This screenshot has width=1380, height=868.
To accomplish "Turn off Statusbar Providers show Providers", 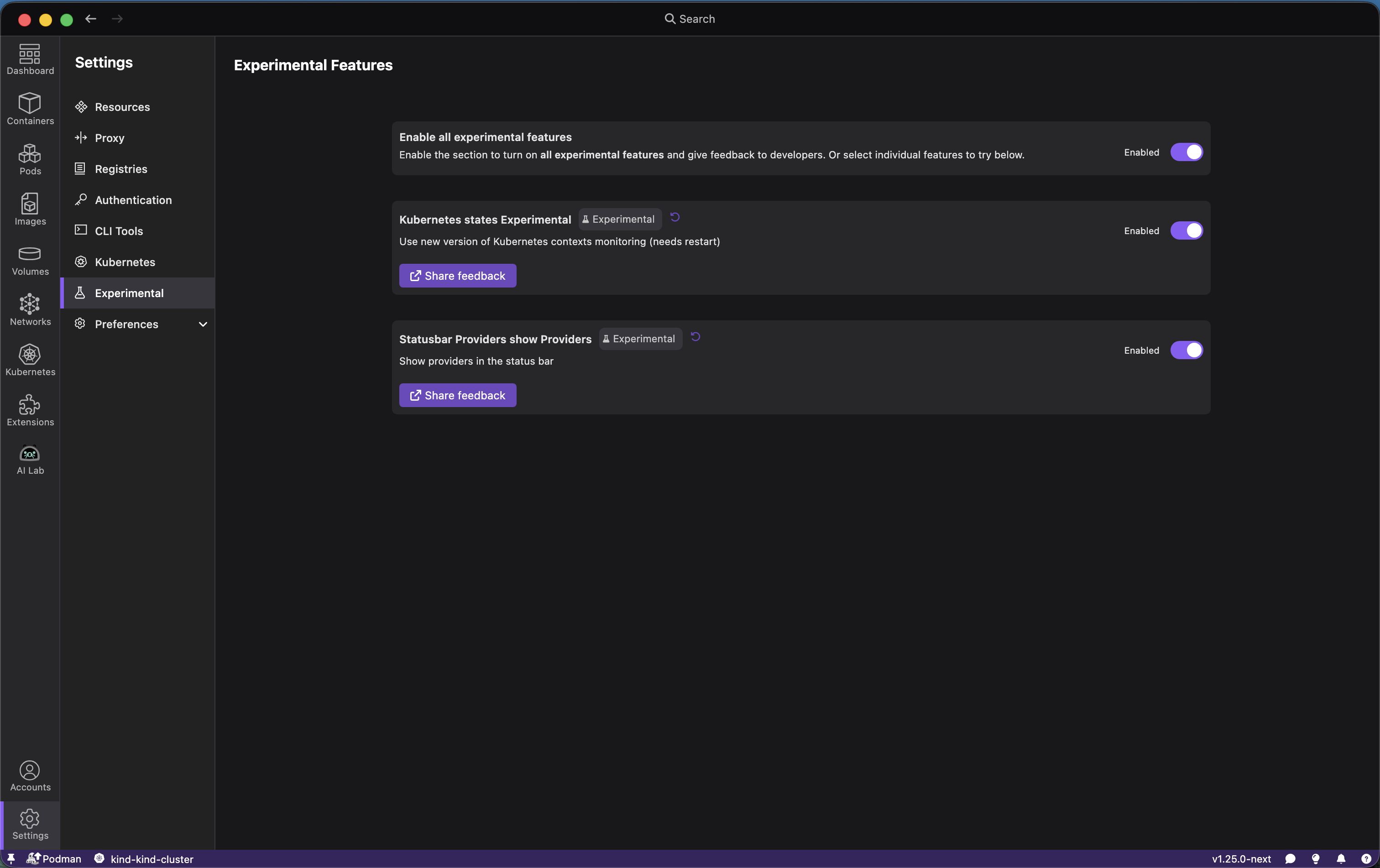I will tap(1187, 350).
